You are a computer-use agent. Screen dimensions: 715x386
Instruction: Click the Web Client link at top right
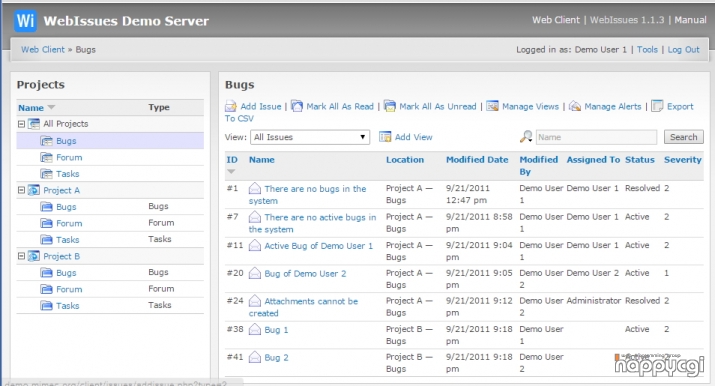(556, 20)
